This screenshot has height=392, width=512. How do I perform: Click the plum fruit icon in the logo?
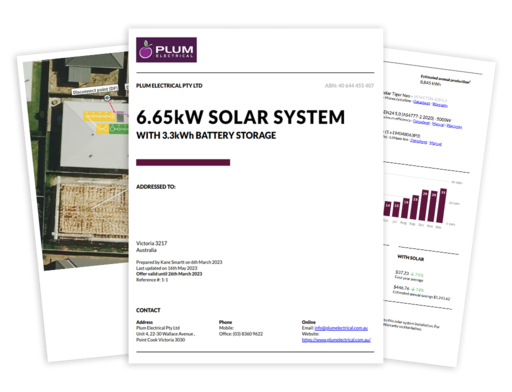(146, 49)
